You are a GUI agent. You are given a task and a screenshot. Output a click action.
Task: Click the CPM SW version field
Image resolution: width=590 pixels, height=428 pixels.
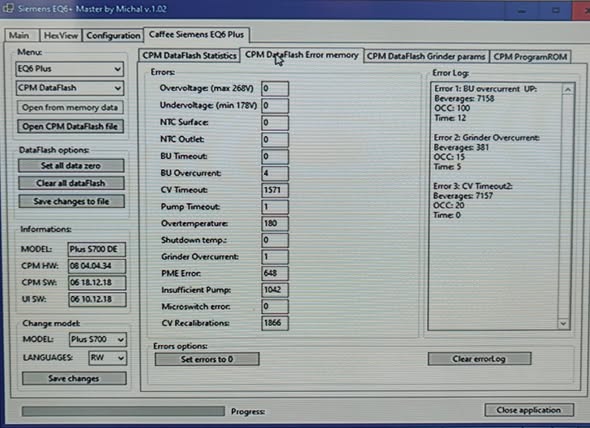pyautogui.click(x=97, y=283)
